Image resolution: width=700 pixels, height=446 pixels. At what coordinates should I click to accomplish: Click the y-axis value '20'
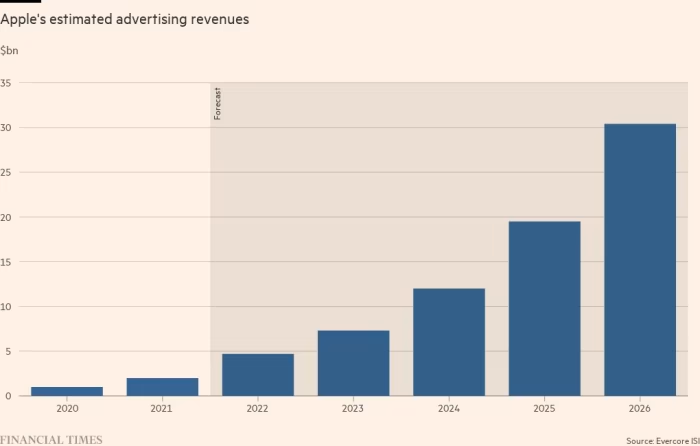click(5, 217)
